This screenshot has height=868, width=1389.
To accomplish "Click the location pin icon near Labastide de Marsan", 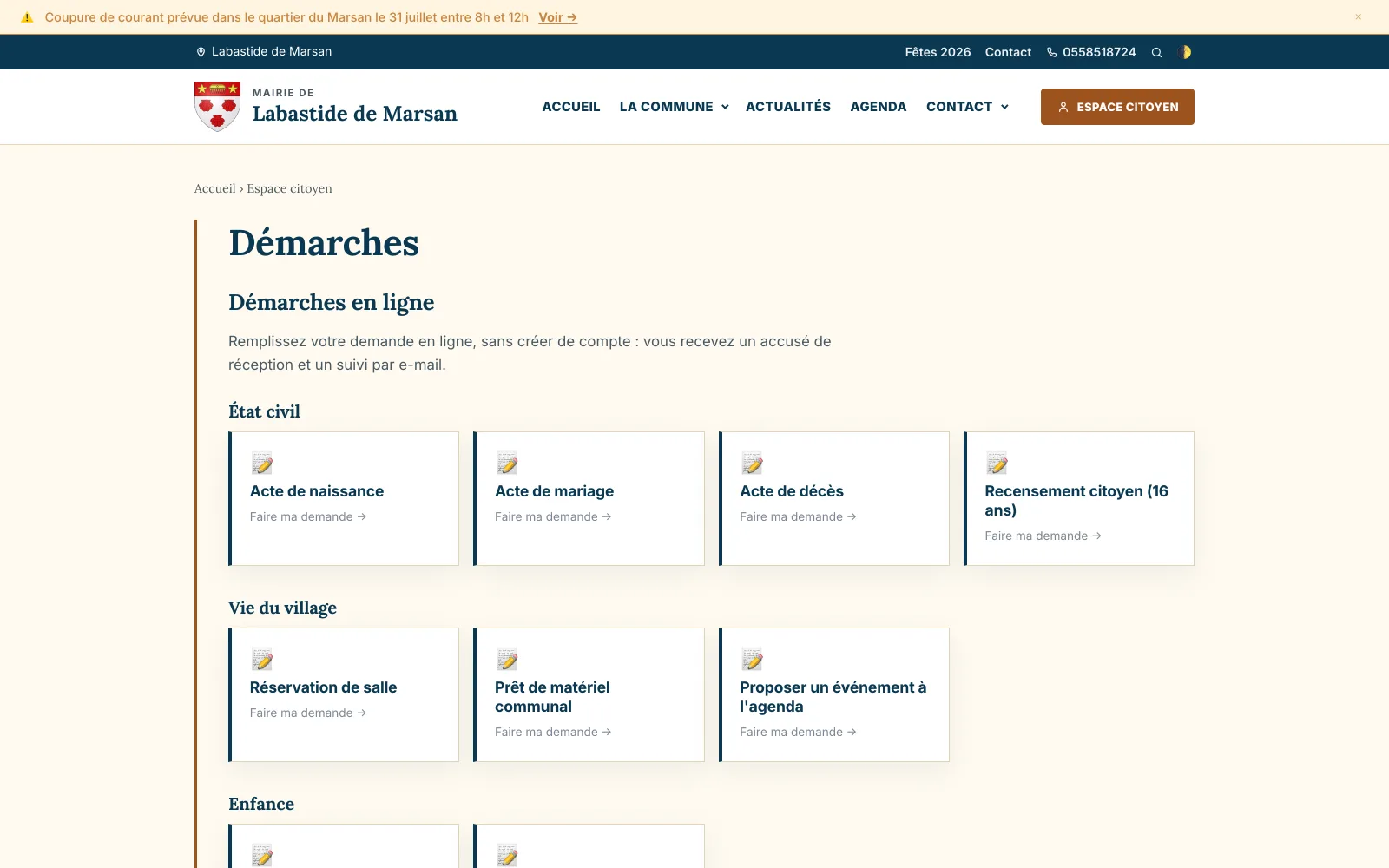I will (x=201, y=52).
